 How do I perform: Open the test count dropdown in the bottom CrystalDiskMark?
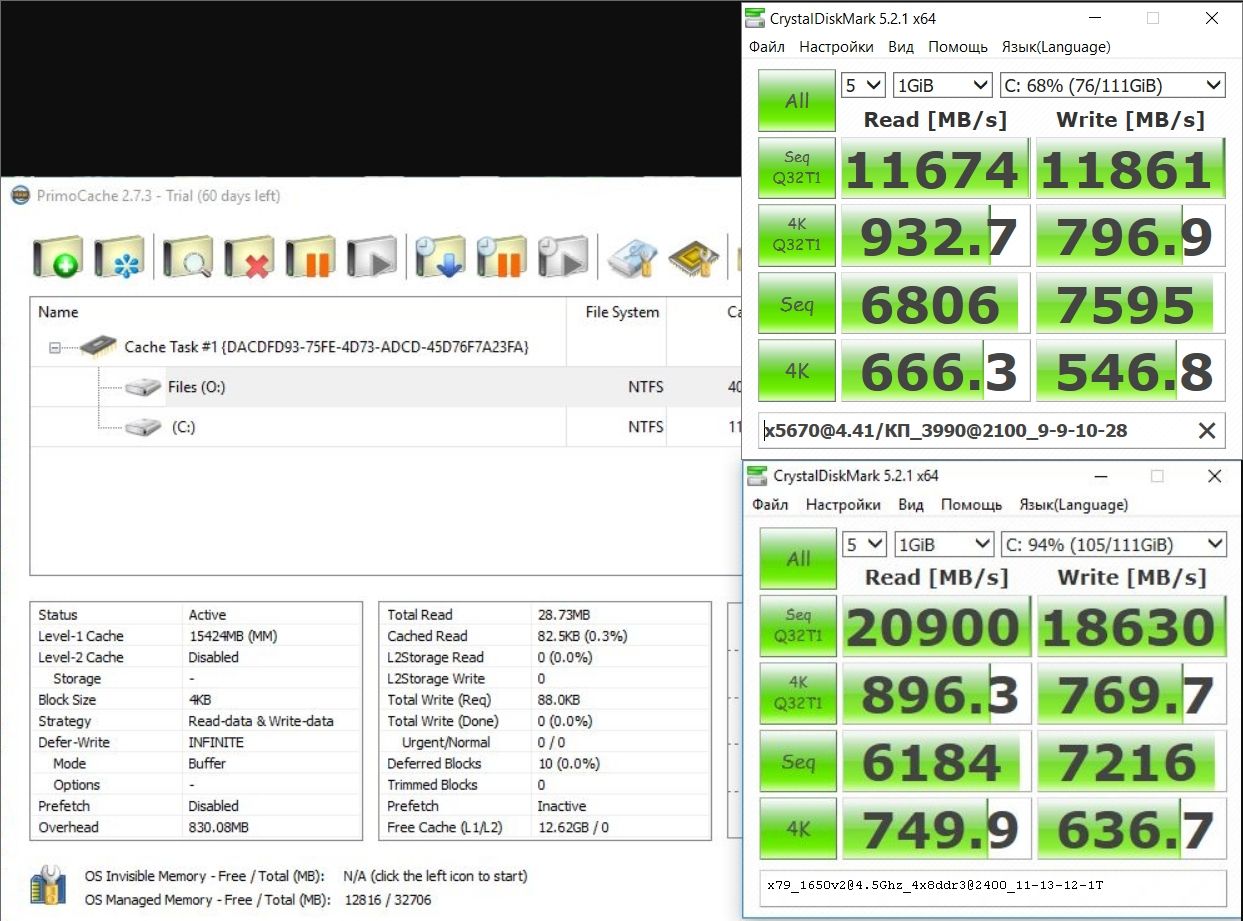tap(865, 544)
